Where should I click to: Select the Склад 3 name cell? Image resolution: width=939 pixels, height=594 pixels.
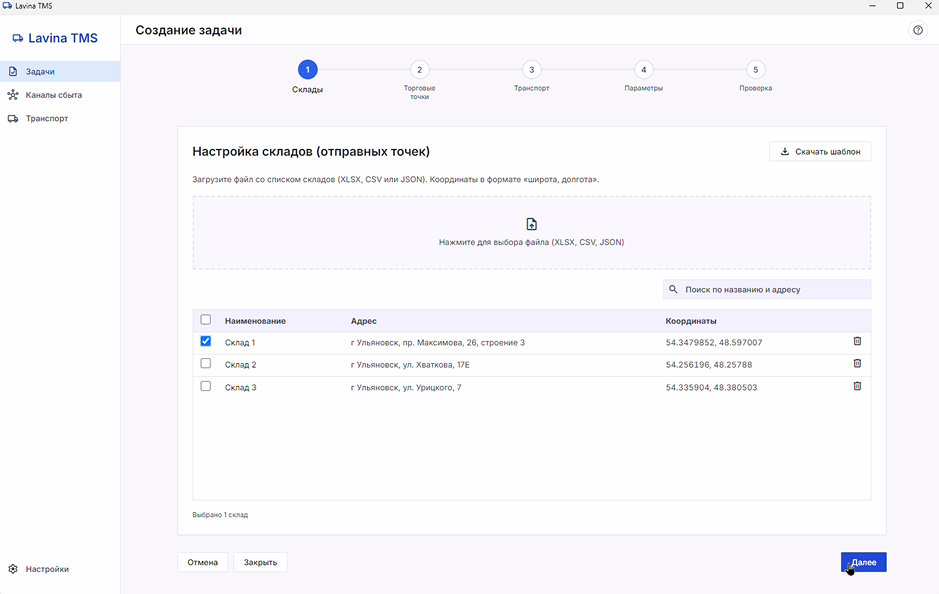241,387
